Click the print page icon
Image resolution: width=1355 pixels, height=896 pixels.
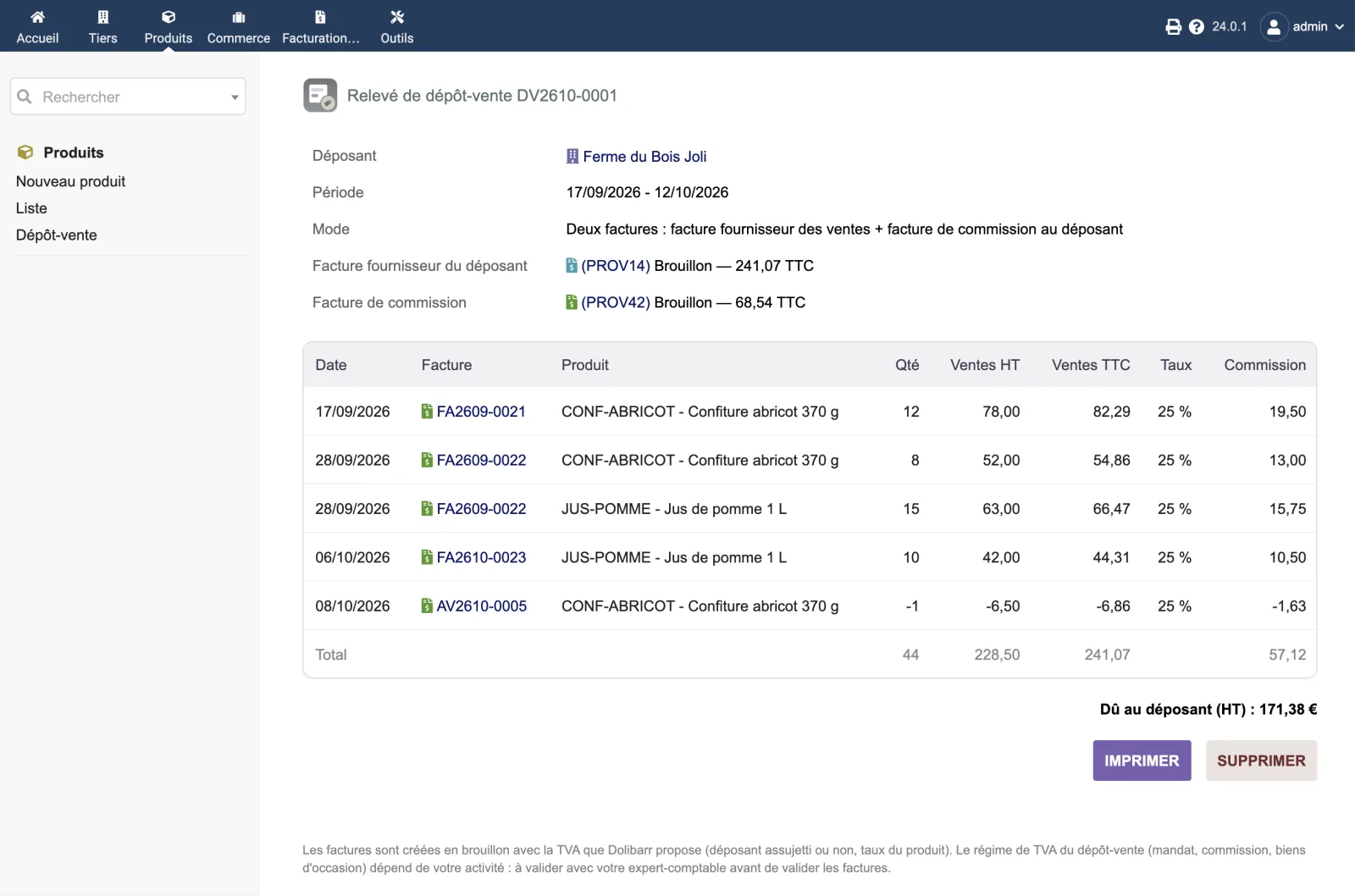coord(1173,27)
